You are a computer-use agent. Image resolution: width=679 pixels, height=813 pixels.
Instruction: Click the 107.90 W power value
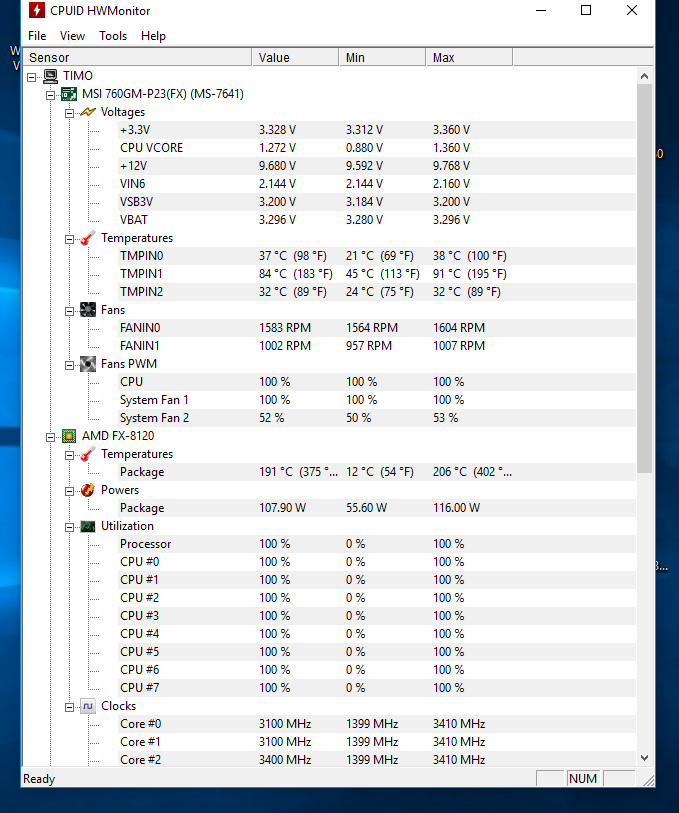[282, 508]
